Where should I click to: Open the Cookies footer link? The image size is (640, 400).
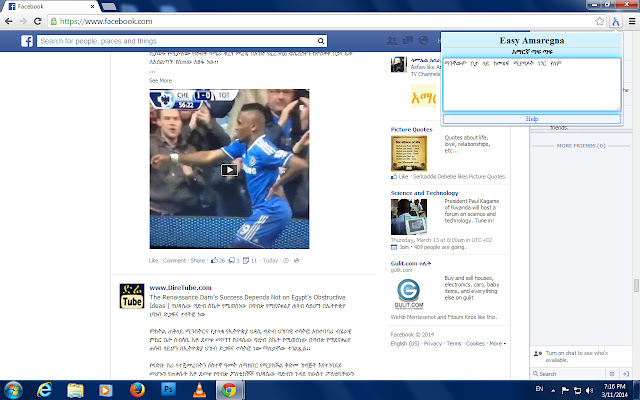475,344
